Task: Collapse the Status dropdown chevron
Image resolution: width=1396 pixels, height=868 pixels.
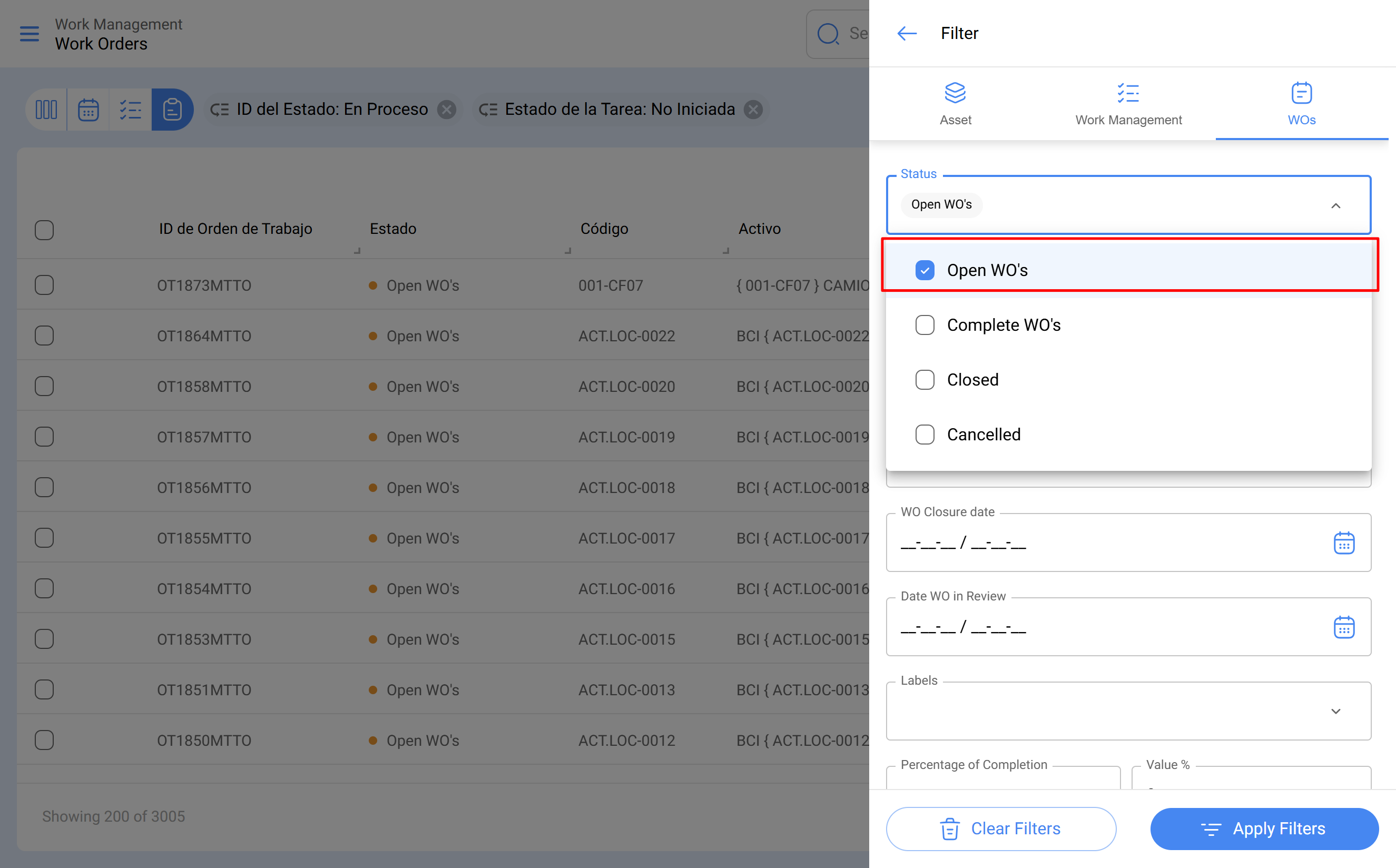Action: [x=1336, y=205]
